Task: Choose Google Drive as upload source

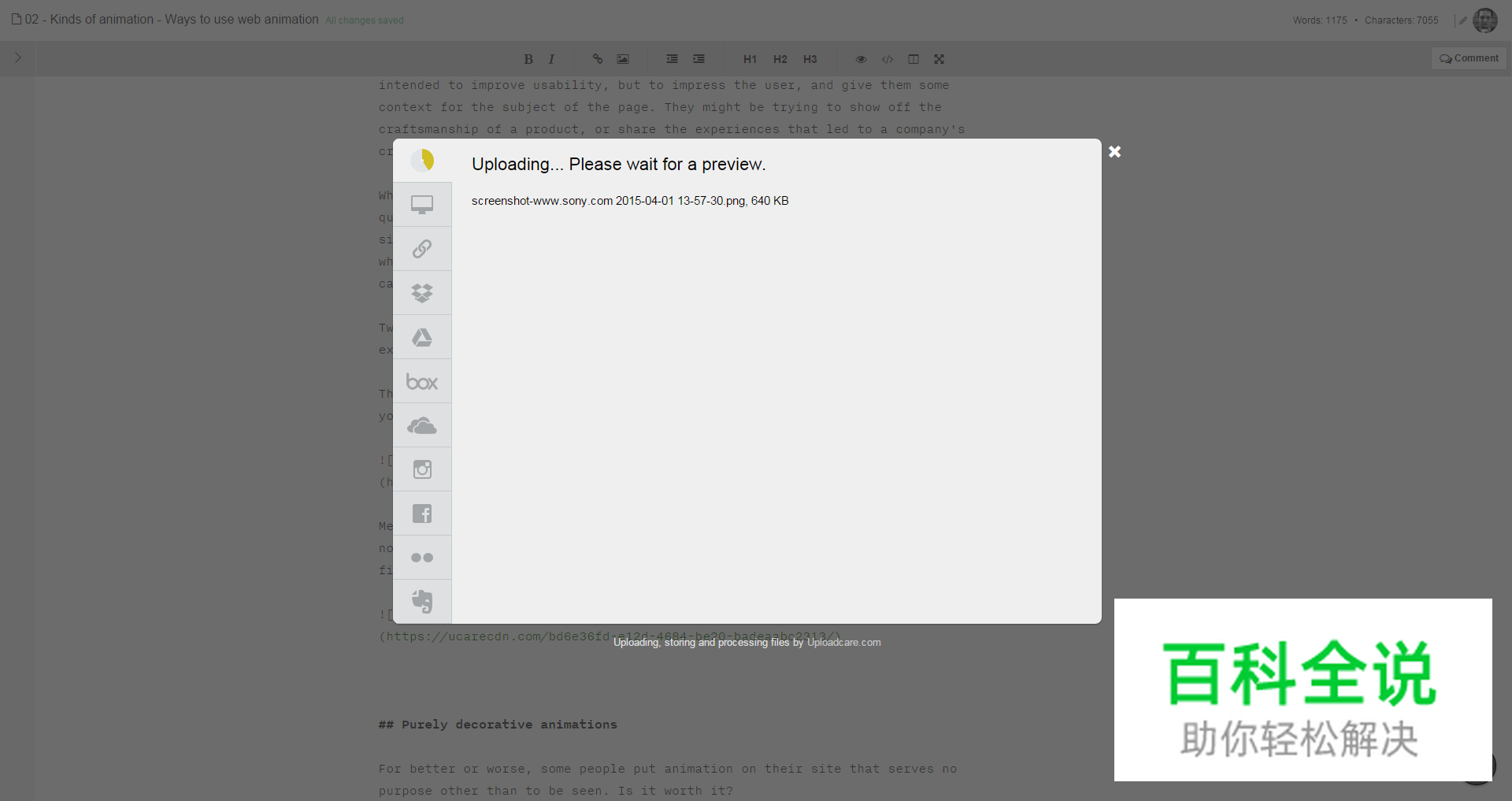Action: click(422, 337)
